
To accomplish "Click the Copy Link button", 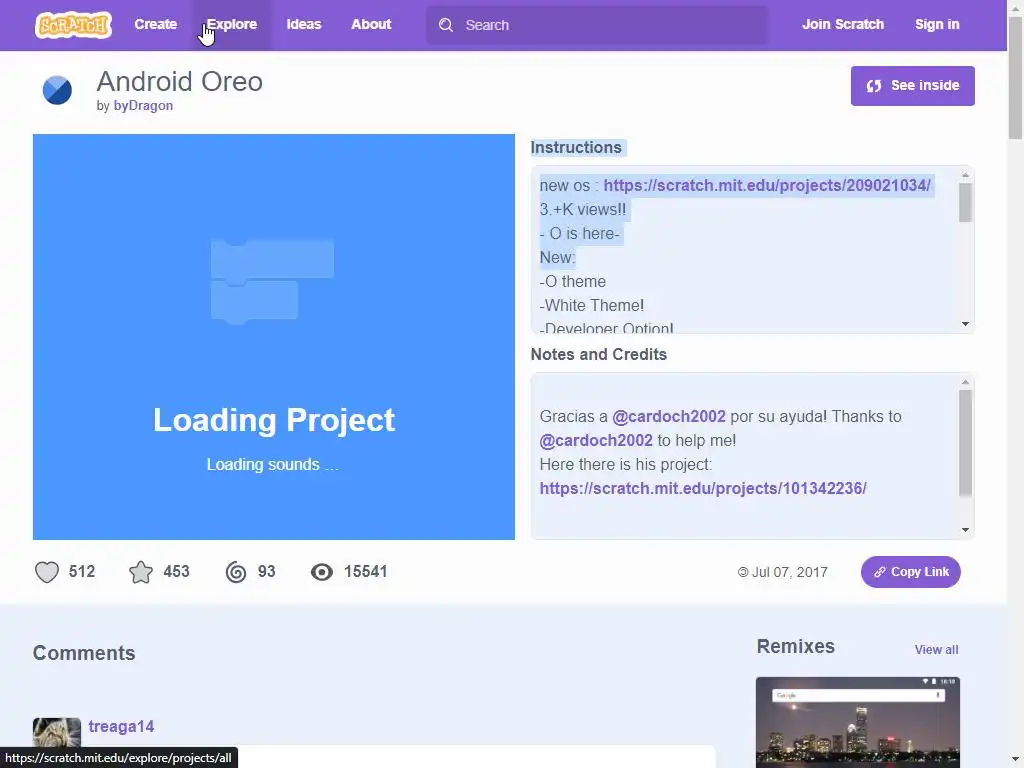I will [x=910, y=572].
